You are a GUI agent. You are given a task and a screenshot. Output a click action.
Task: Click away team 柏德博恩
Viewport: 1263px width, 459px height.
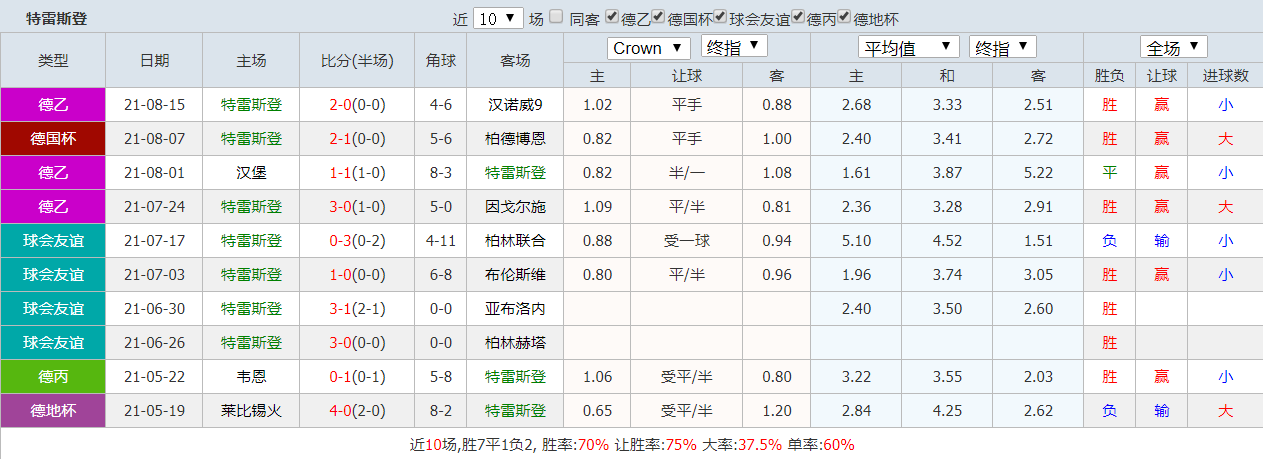[515, 138]
